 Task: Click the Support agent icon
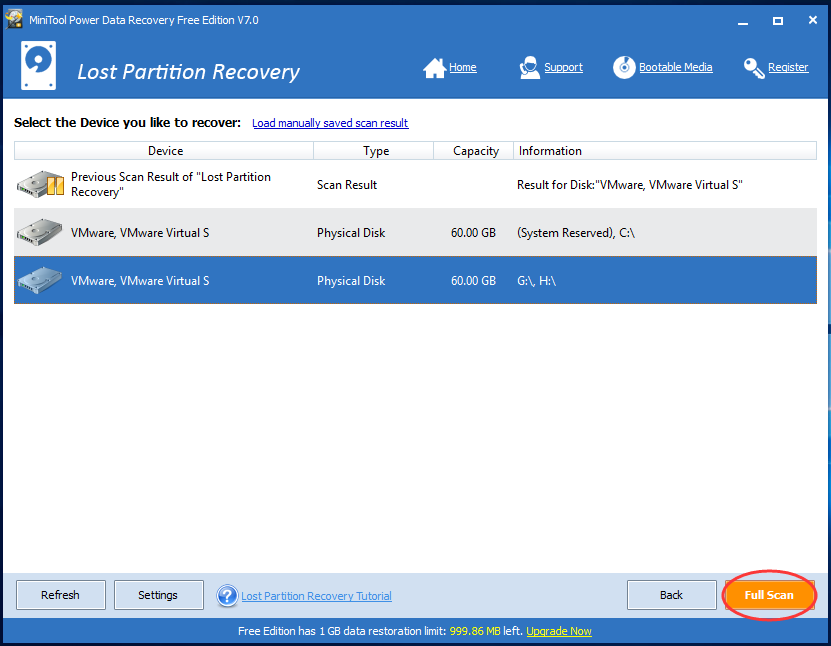pos(529,68)
